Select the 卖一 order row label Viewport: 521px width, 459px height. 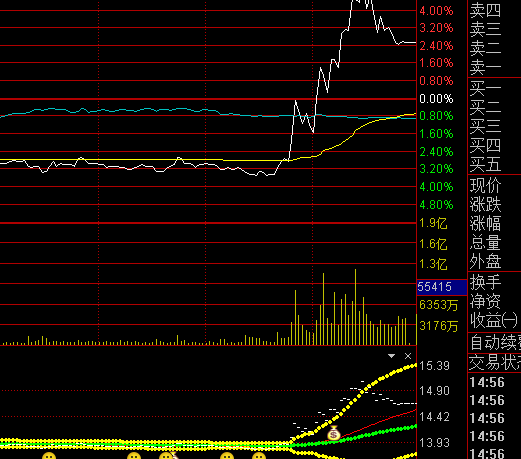[485, 68]
